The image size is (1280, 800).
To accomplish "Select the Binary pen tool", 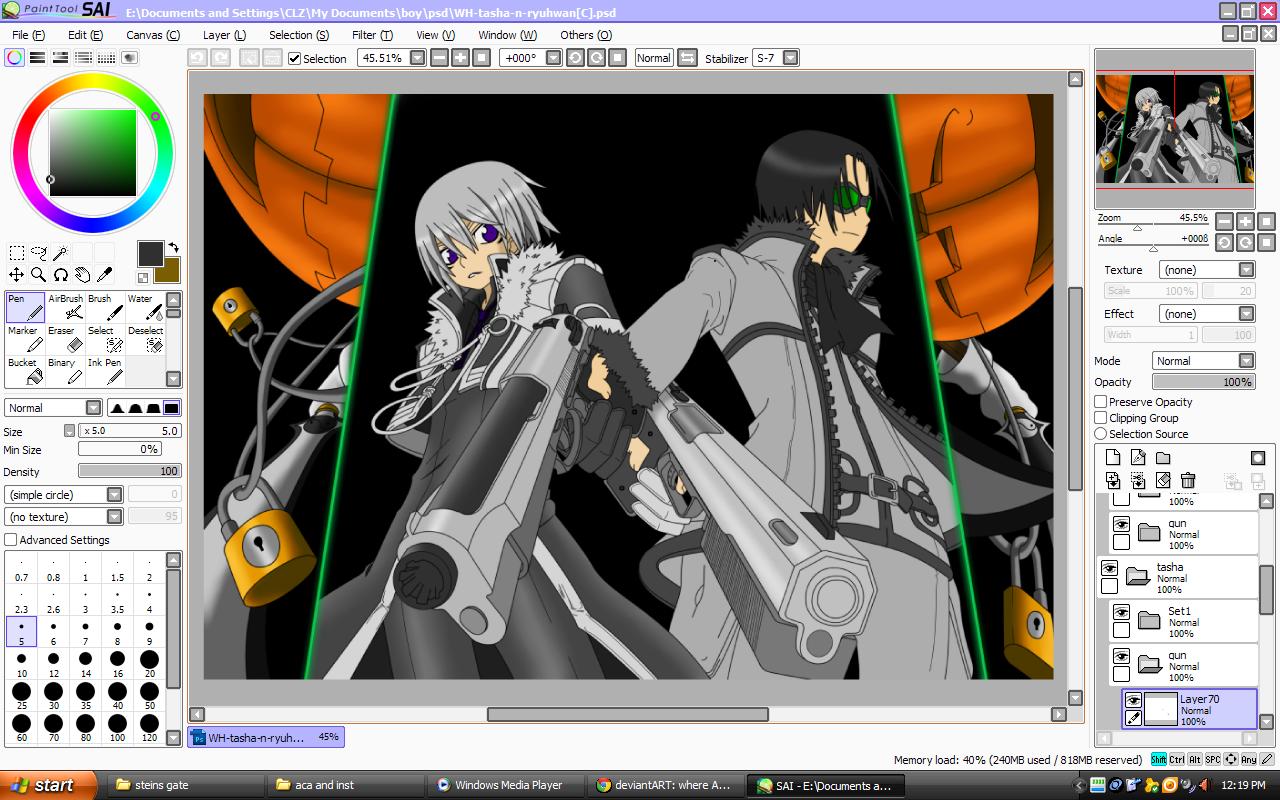I will coord(65,371).
